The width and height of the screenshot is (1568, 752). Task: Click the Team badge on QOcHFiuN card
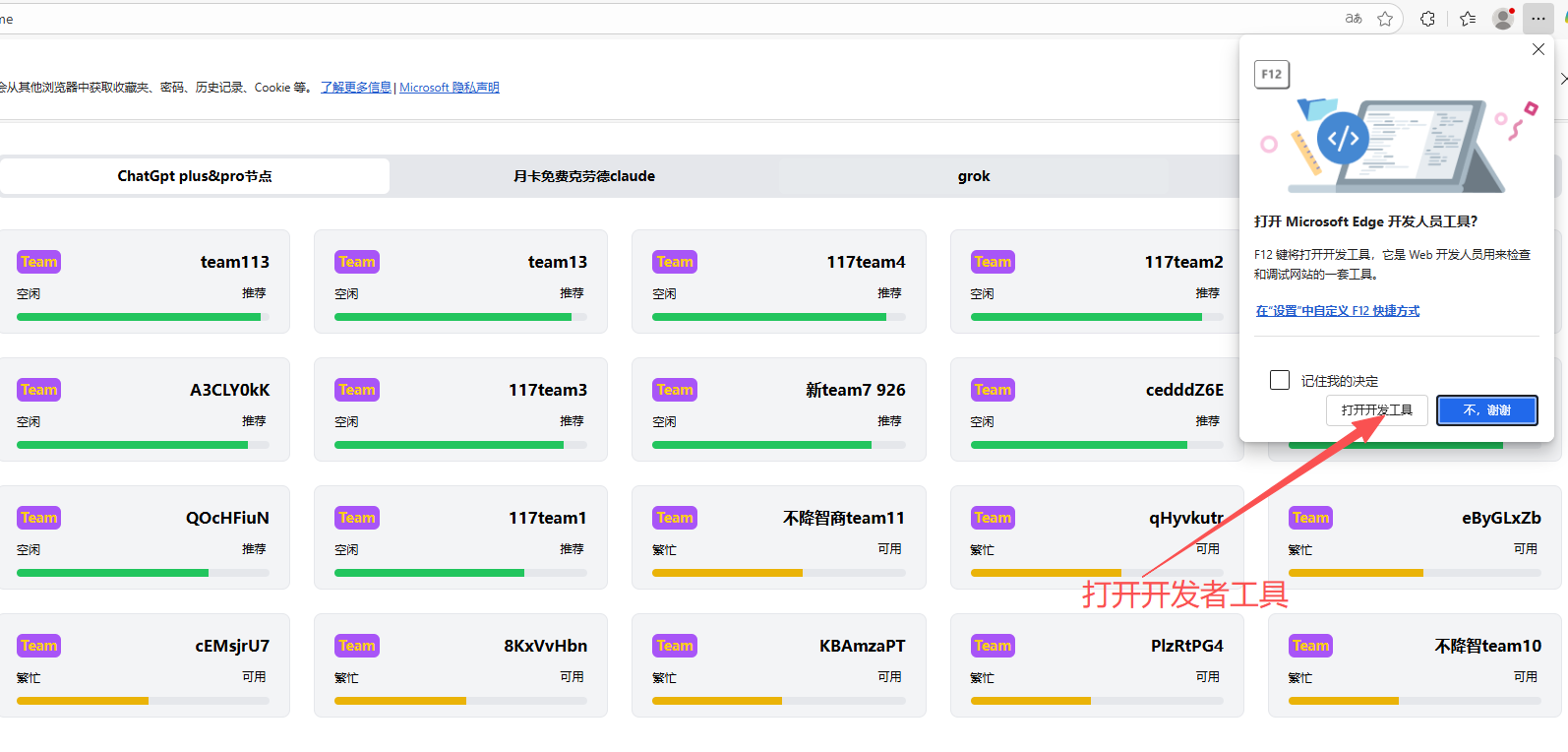(x=39, y=518)
